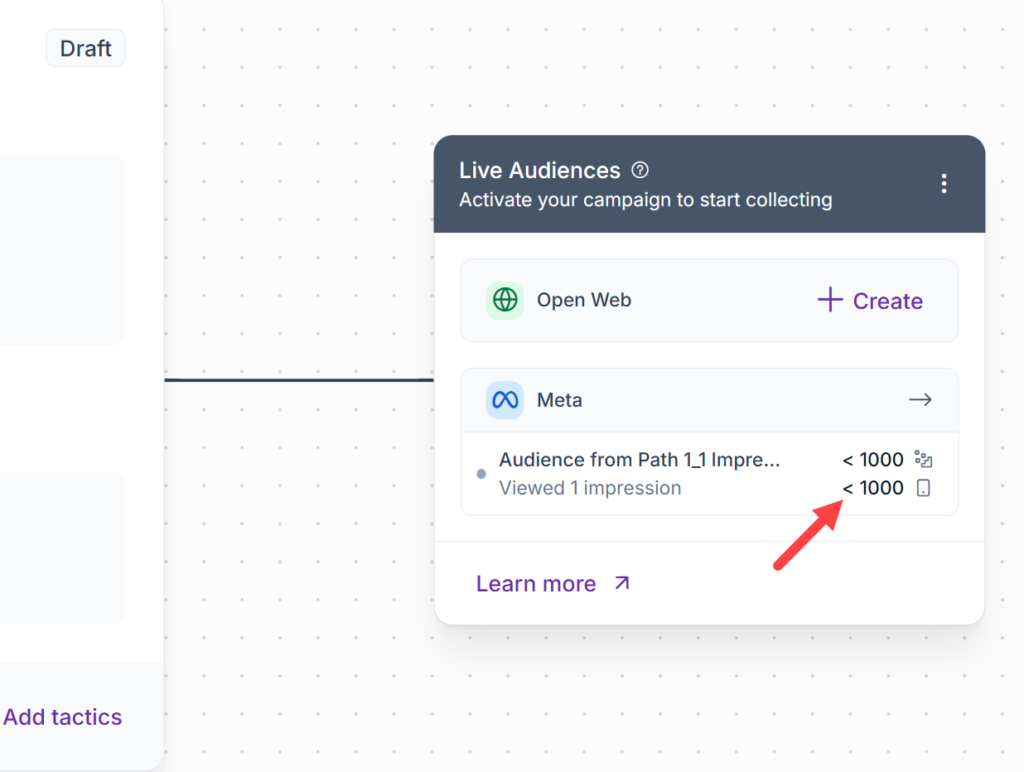Click the Meta row label
The width and height of the screenshot is (1024, 772).
point(559,400)
